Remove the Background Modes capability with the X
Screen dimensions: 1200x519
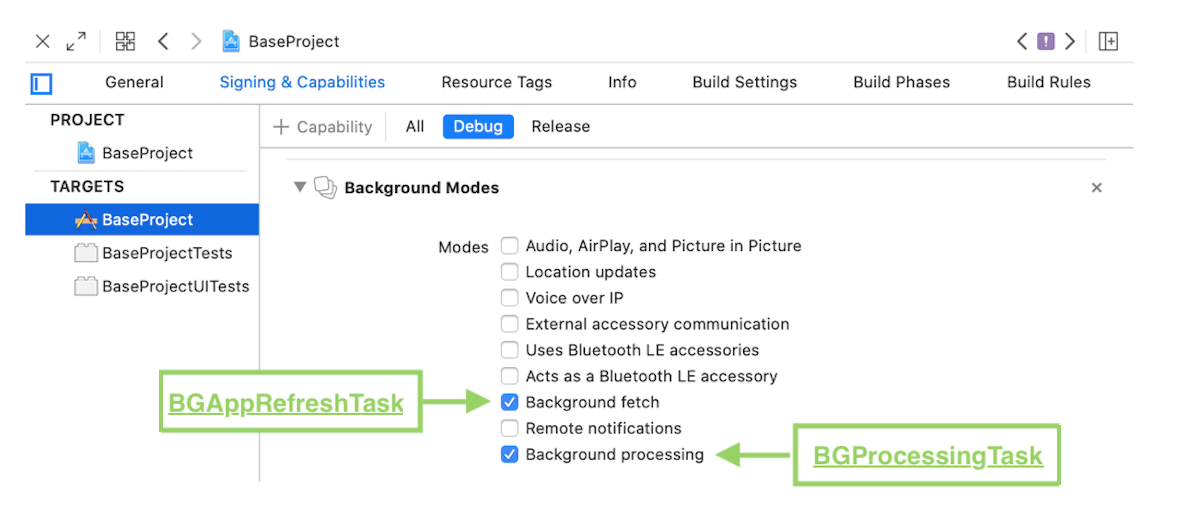[x=1096, y=188]
